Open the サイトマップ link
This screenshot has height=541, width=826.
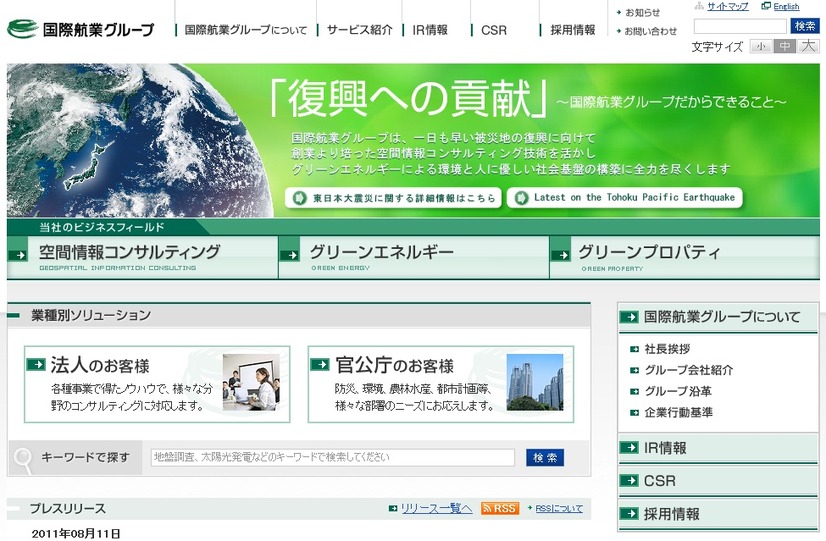click(x=727, y=6)
